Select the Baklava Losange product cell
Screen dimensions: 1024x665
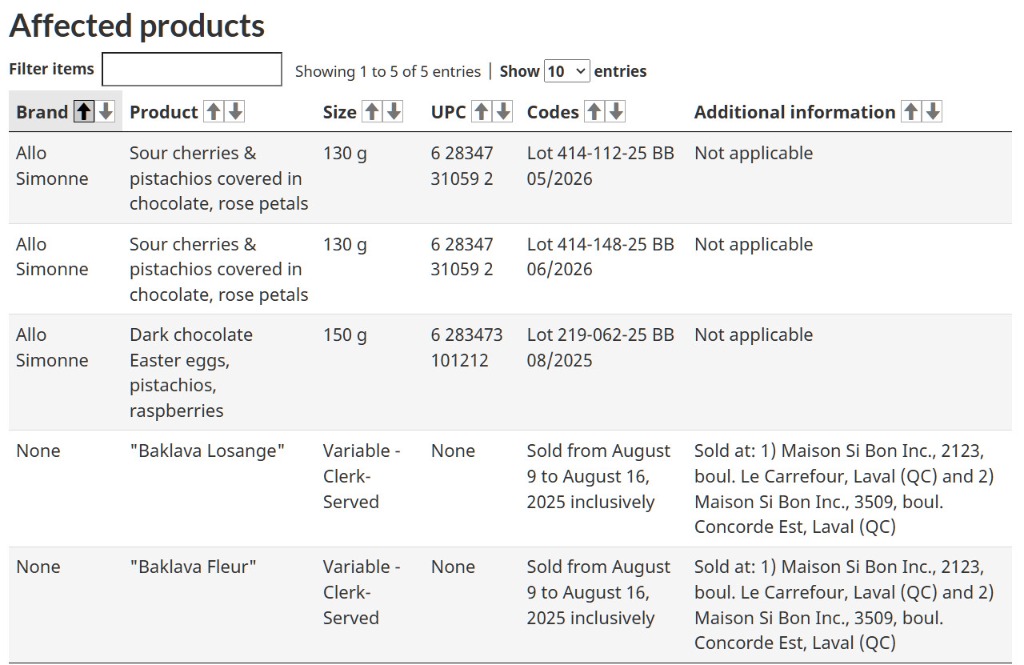click(207, 451)
